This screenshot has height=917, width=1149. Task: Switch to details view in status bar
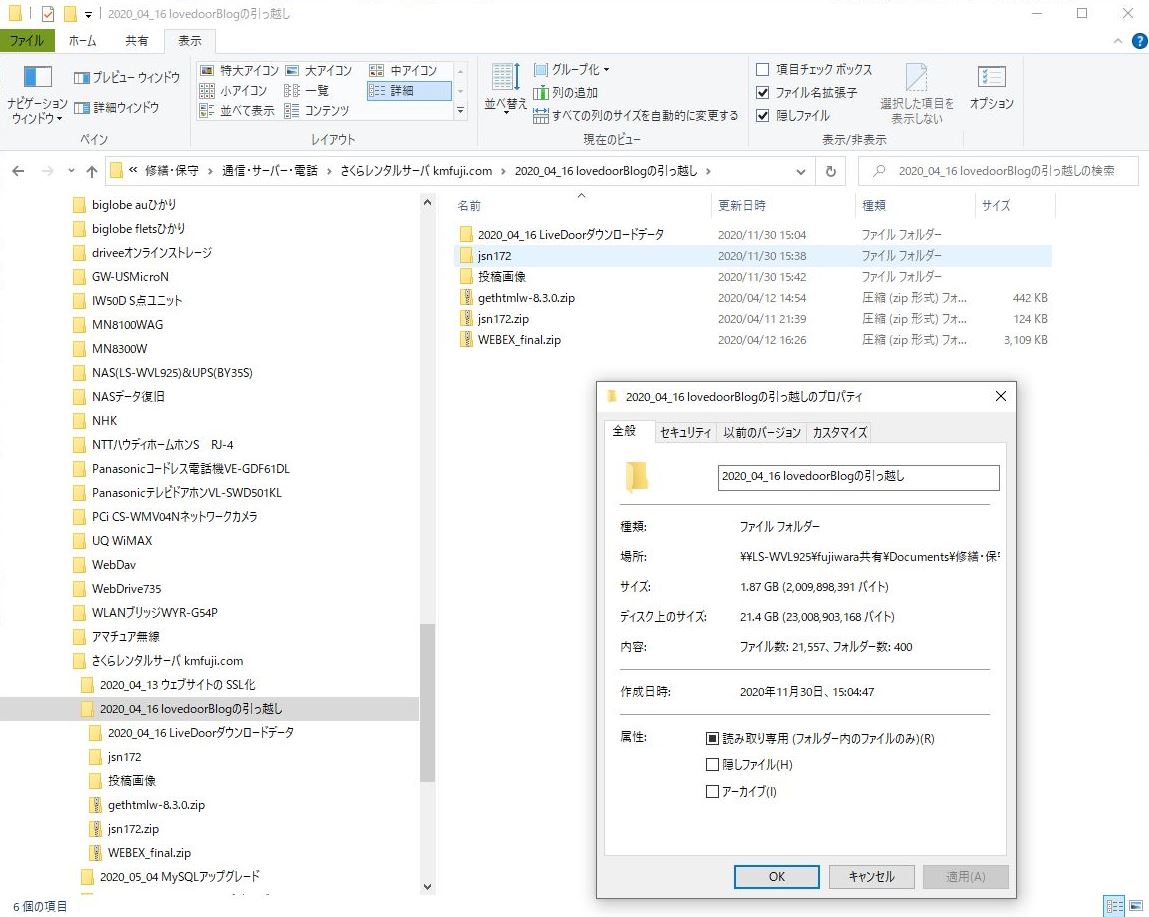(1114, 906)
